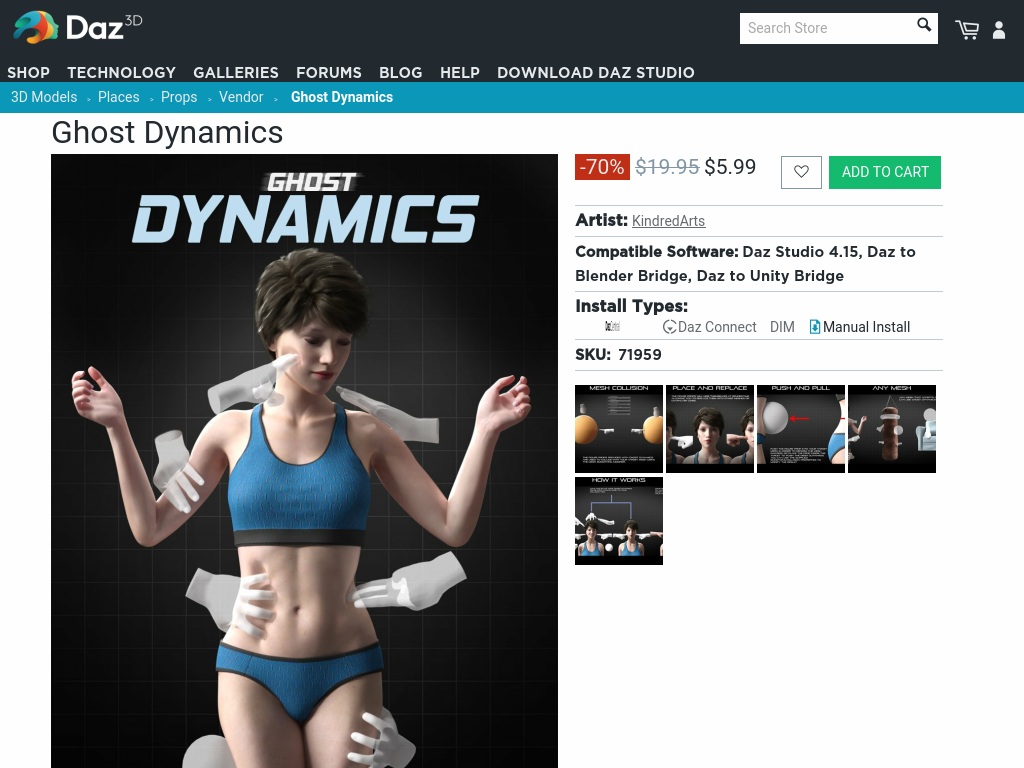Click Daz Connect text label

[717, 327]
